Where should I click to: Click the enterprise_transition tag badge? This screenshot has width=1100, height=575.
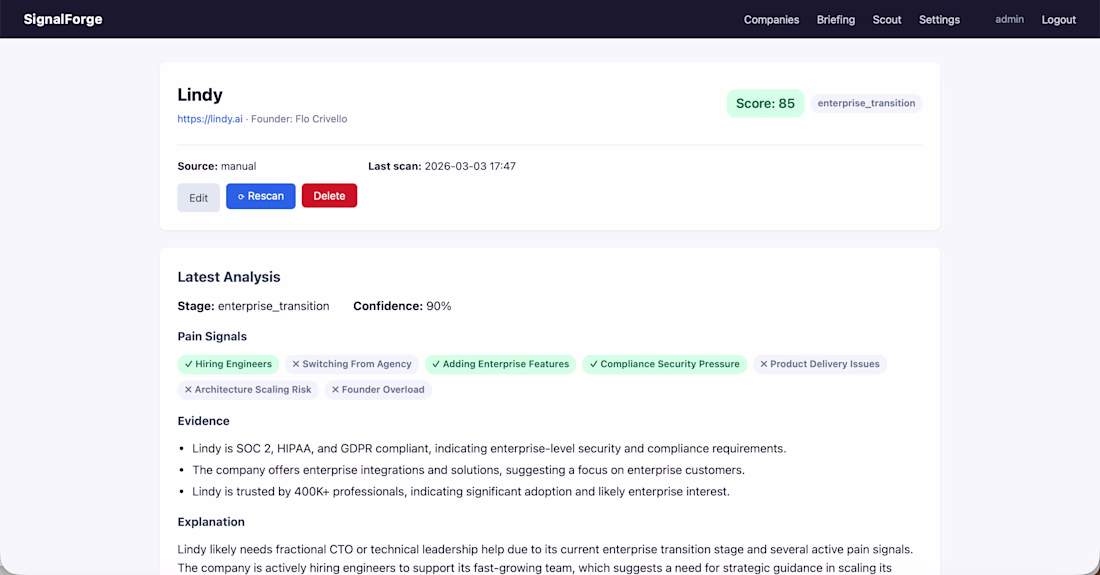866,103
